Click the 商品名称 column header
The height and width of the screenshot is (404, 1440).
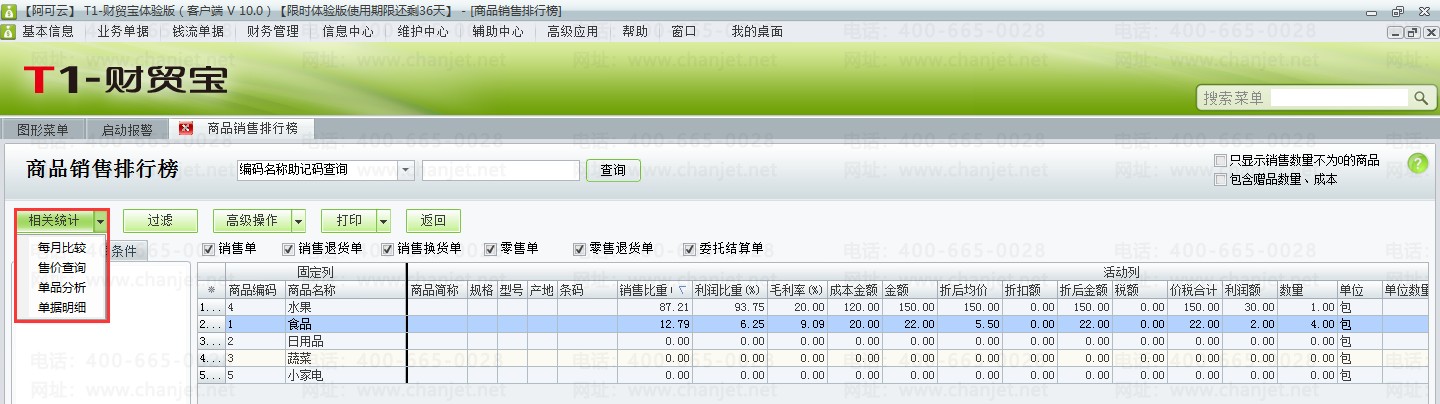345,290
